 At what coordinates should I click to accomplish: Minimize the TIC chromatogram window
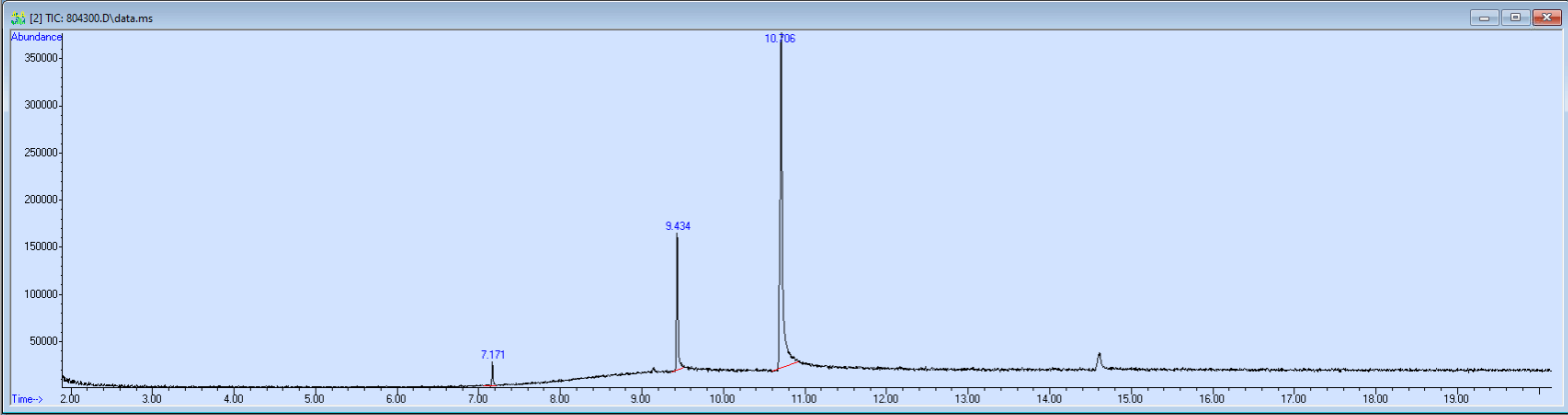1484,17
